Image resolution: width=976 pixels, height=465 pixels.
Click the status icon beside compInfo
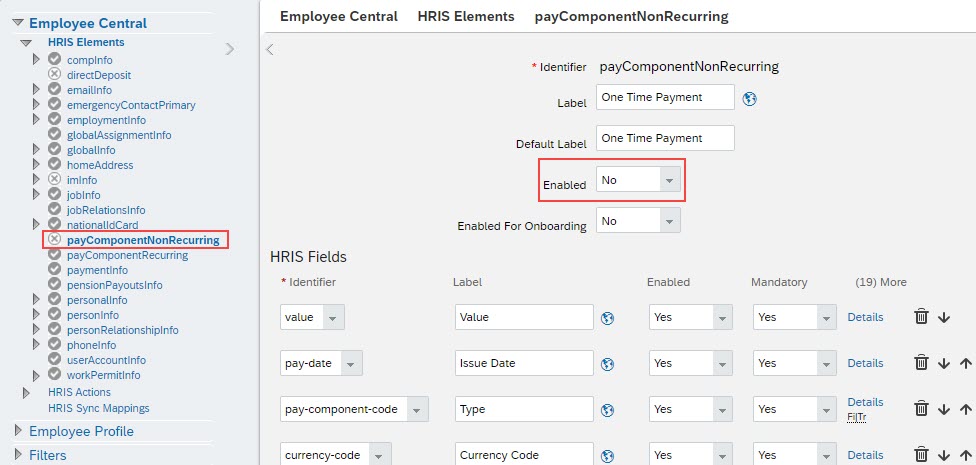pos(55,59)
